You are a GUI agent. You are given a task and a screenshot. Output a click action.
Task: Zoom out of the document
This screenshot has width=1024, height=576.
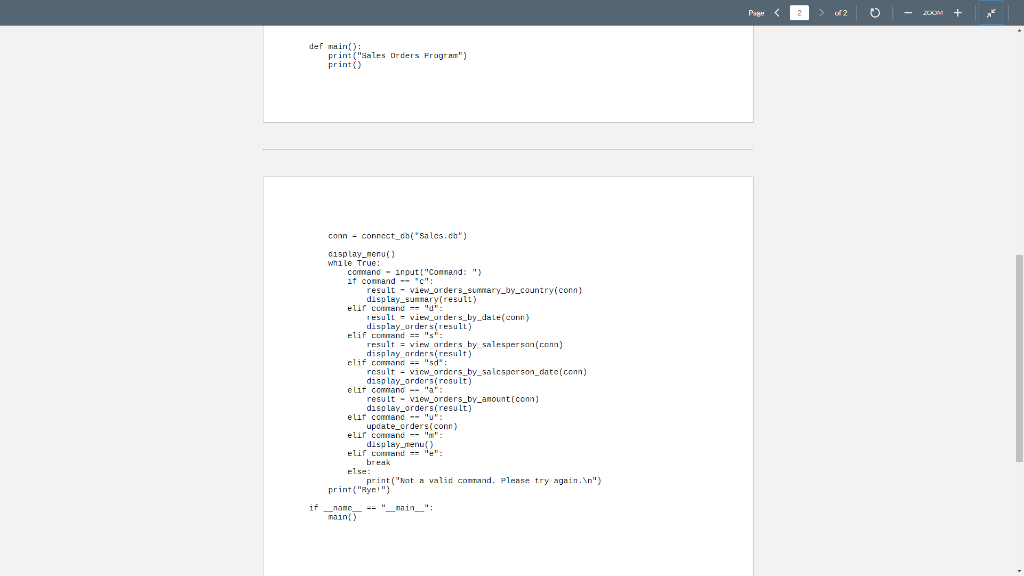tap(908, 13)
